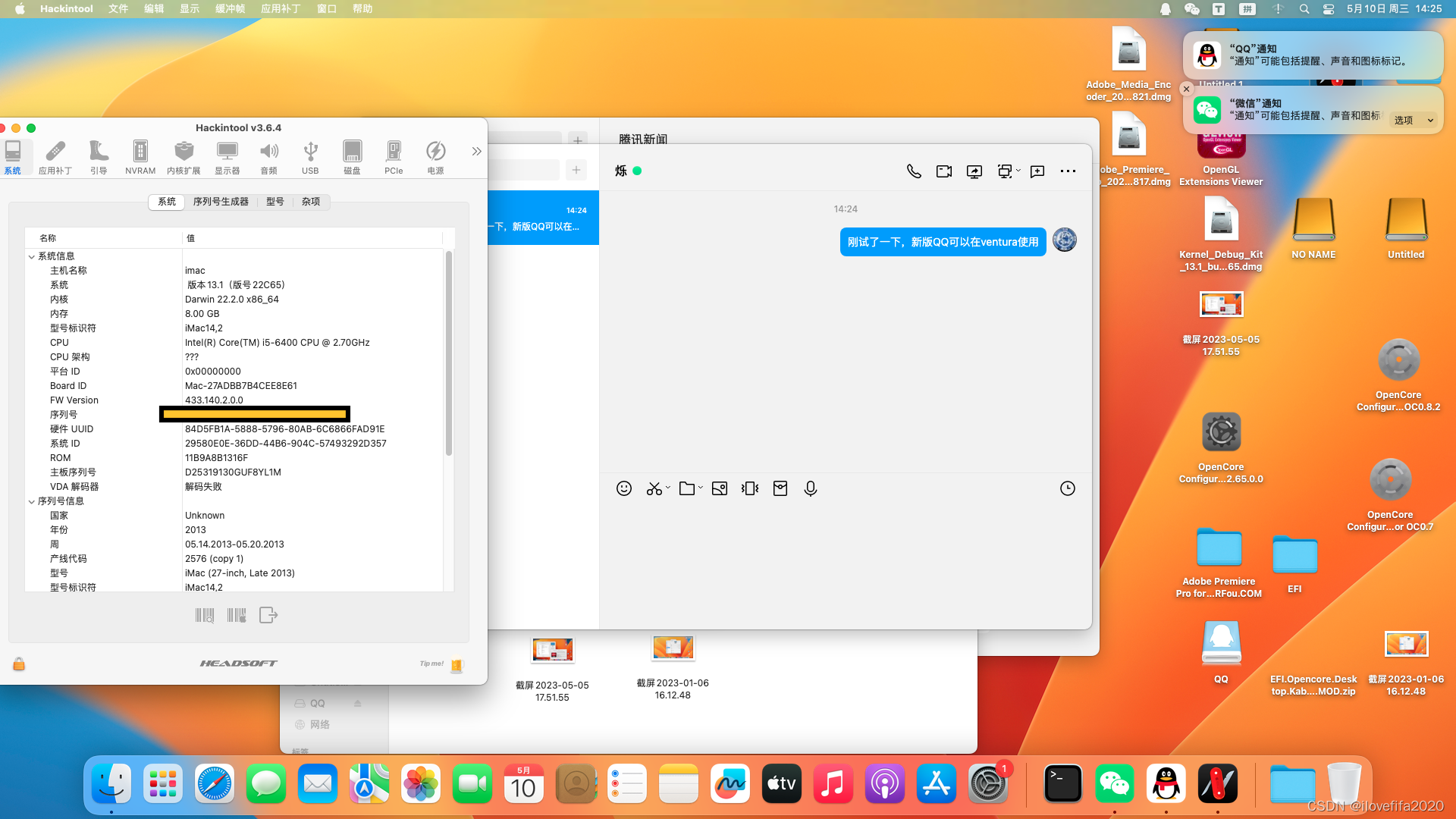Click the microphone voice message icon
Screen dimensions: 1456x819
(811, 488)
